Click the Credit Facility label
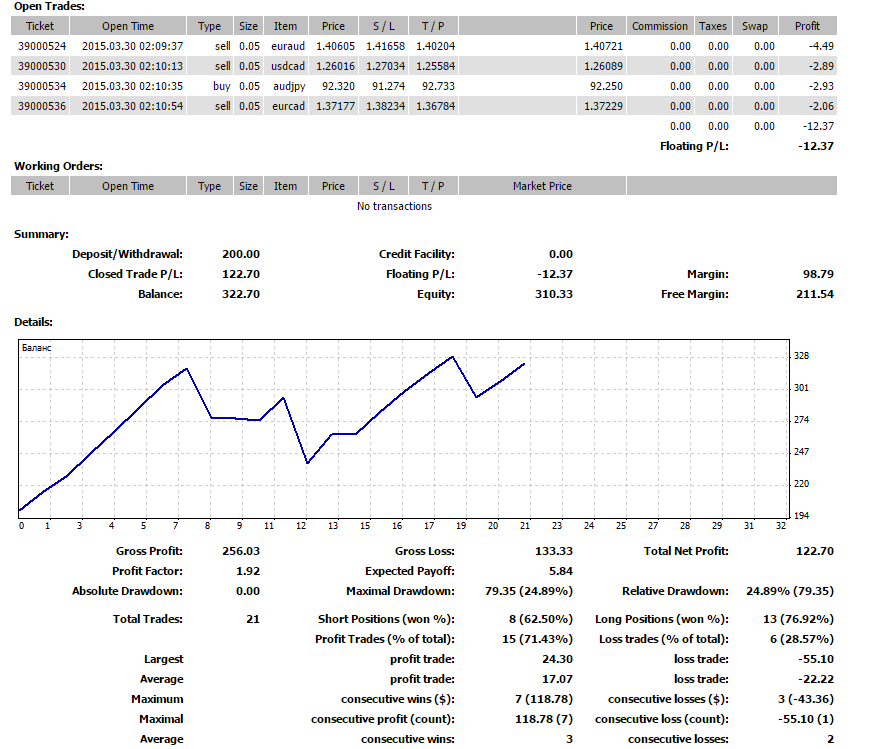 417,254
